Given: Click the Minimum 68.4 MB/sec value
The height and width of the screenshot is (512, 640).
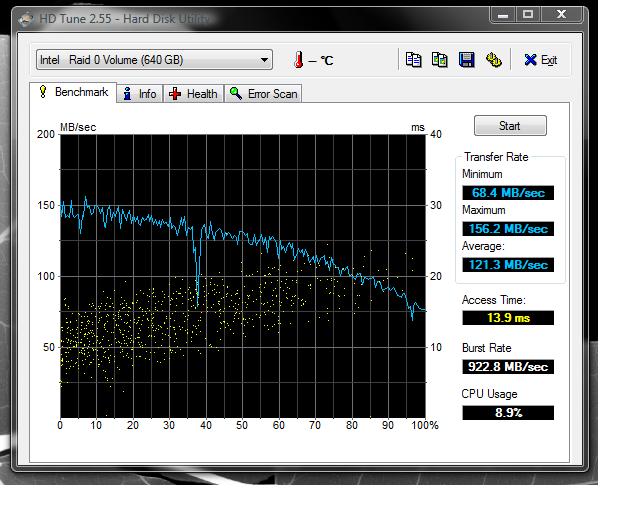Looking at the screenshot, I should click(x=508, y=193).
